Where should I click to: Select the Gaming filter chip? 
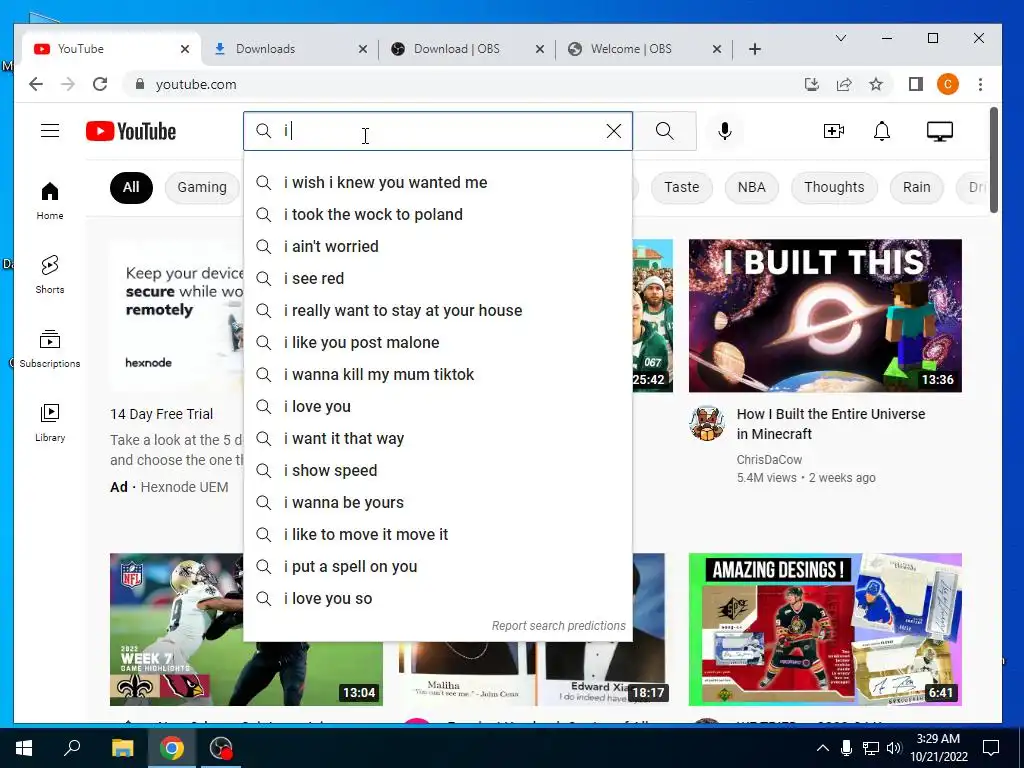202,187
